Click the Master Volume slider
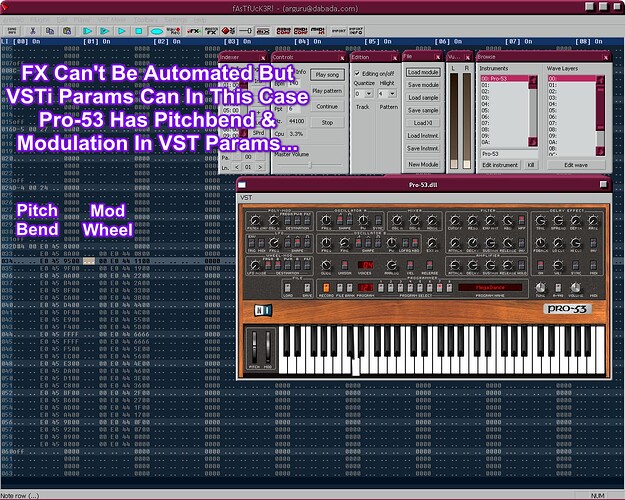 coord(310,164)
